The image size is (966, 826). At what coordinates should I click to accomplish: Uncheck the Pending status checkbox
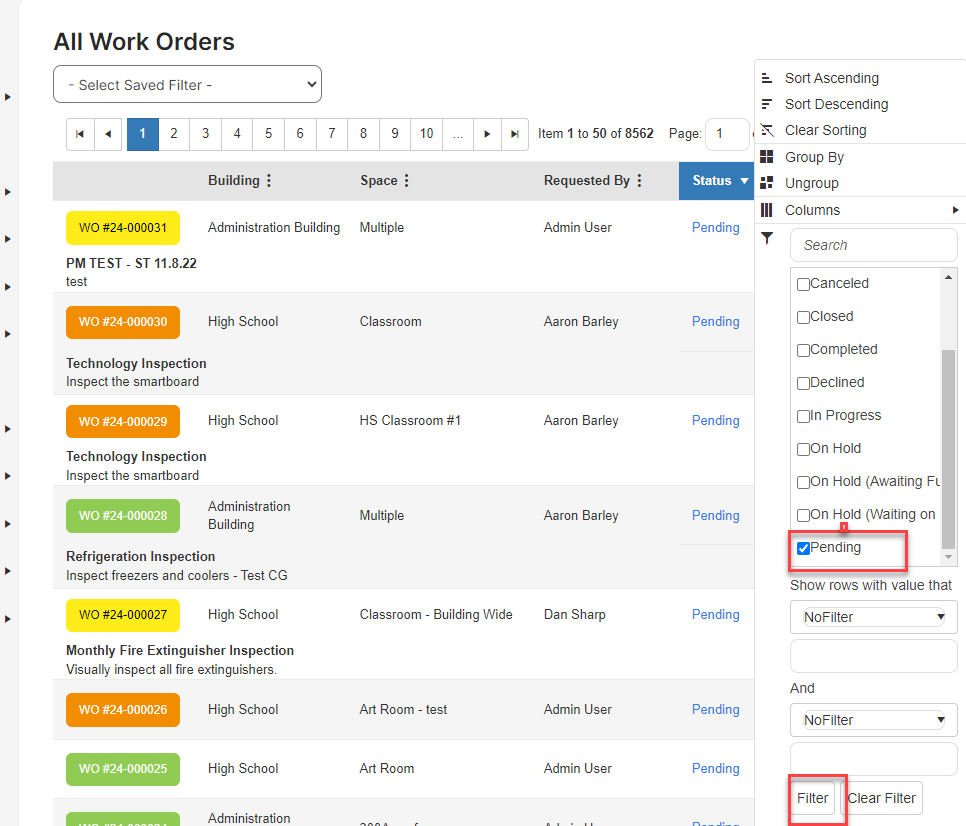pos(803,548)
